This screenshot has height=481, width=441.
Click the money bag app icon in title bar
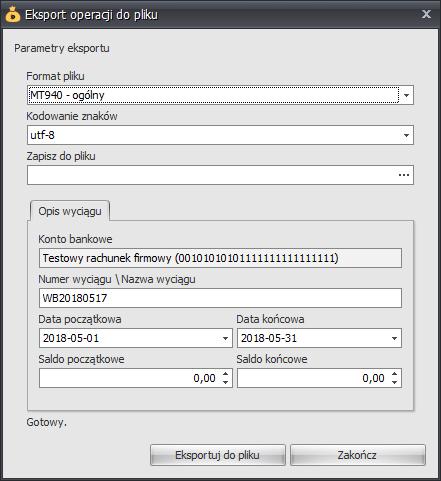point(13,14)
